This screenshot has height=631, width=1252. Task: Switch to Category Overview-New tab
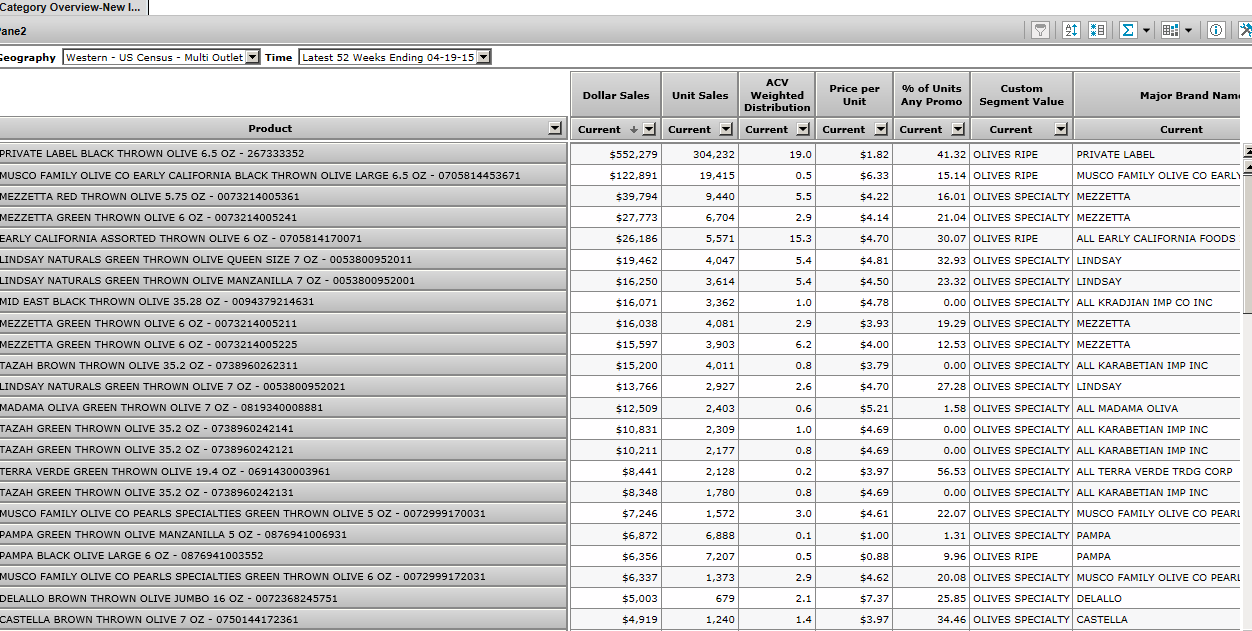tap(72, 7)
